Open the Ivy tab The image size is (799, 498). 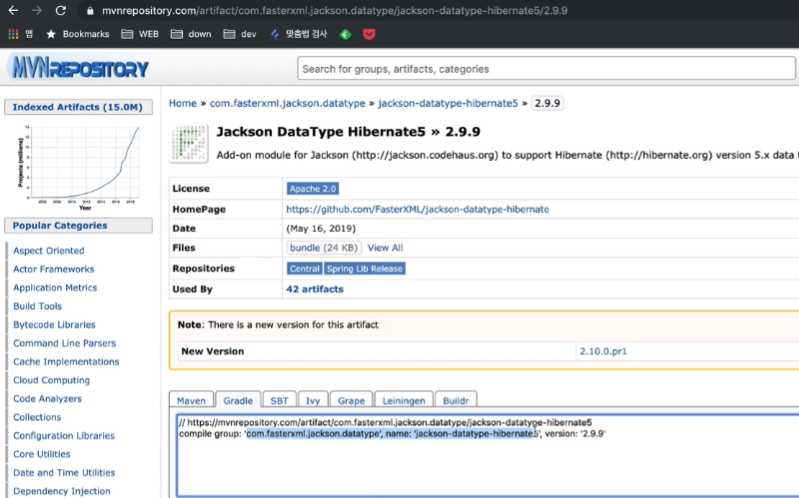(313, 401)
